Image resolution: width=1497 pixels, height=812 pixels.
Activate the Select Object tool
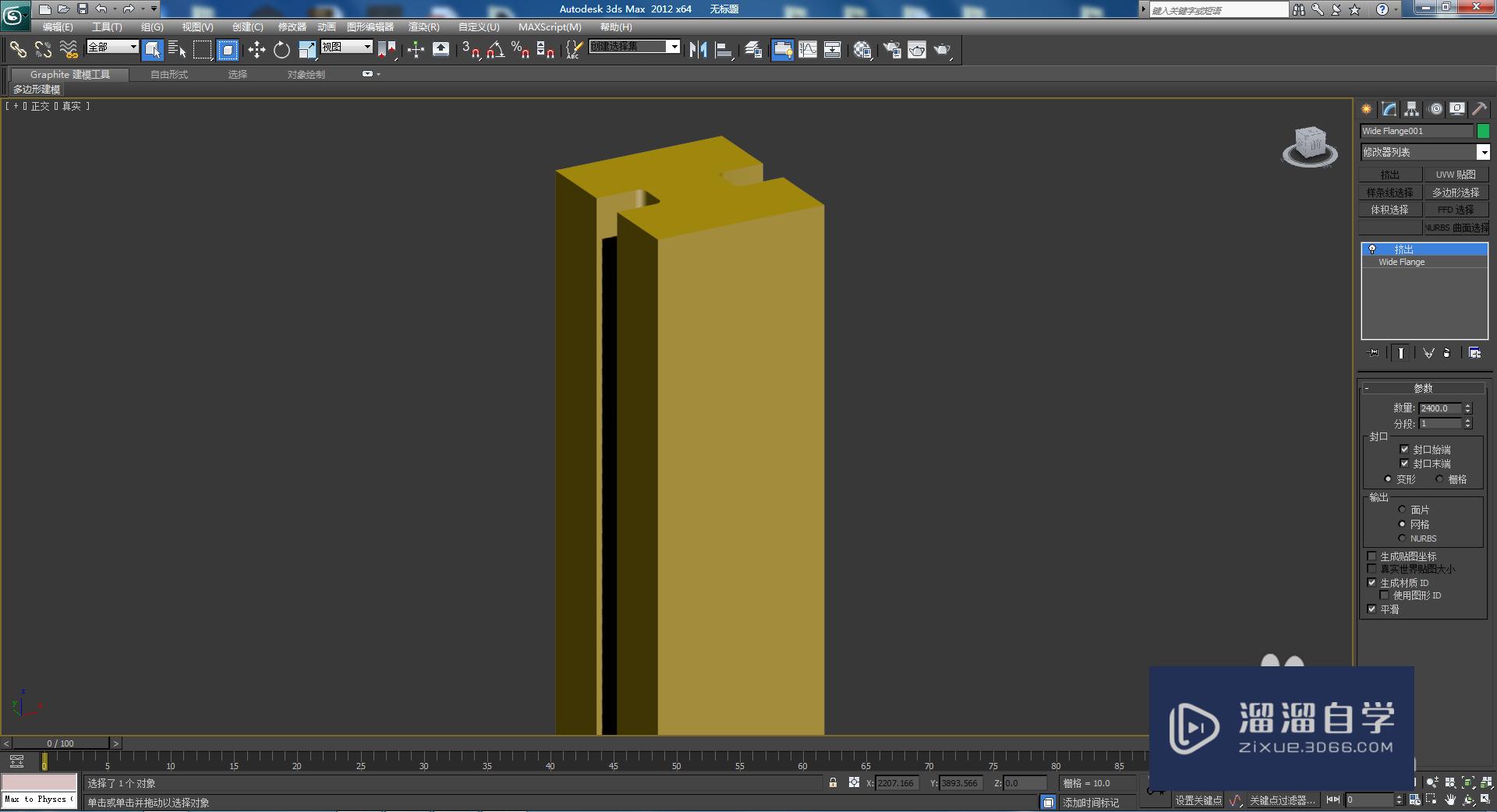tap(153, 50)
